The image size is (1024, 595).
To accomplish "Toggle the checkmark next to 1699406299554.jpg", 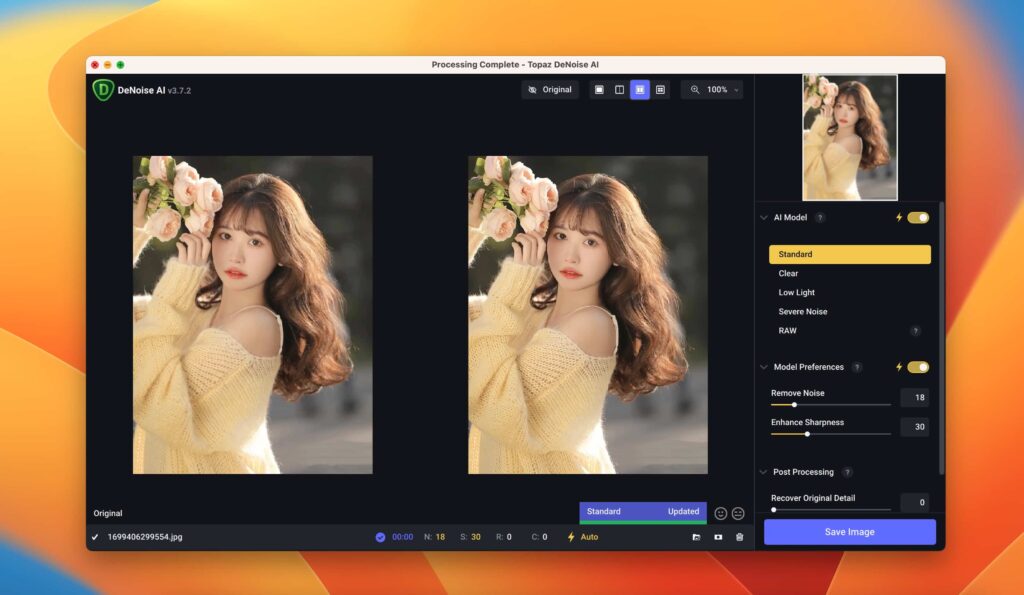I will click(96, 537).
